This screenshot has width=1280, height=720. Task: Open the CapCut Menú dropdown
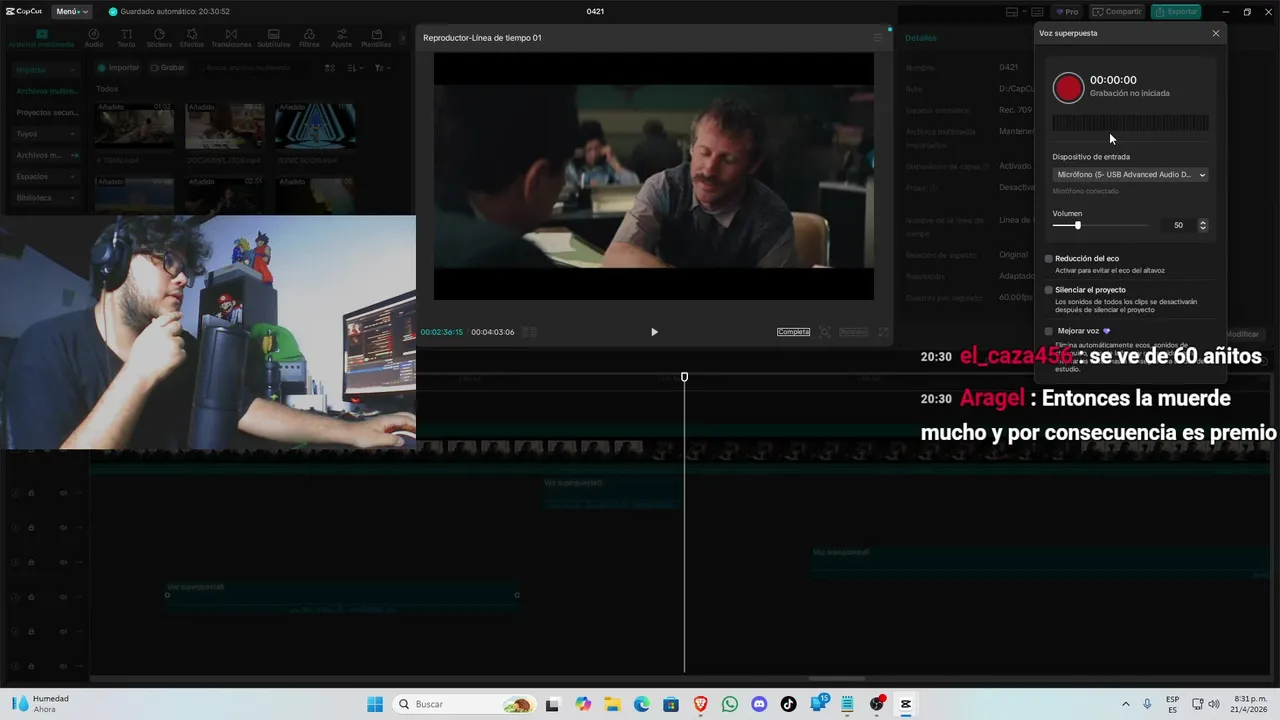(x=71, y=11)
